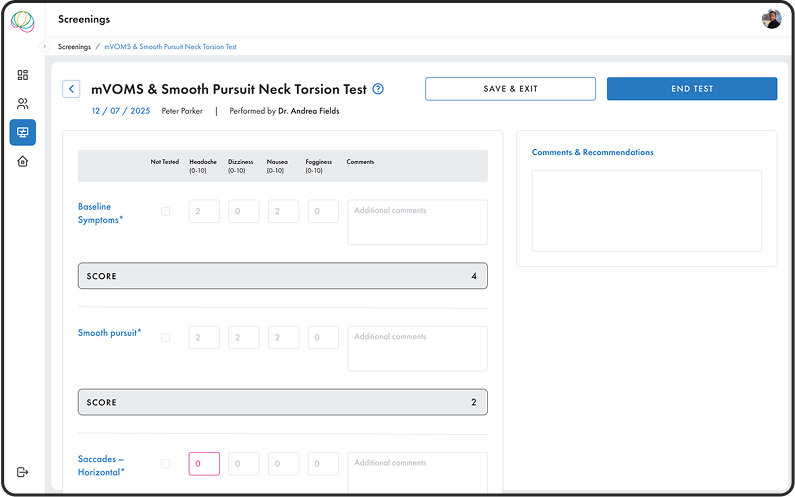
Task: Click the Headache (0-10) column header
Action: click(203, 166)
